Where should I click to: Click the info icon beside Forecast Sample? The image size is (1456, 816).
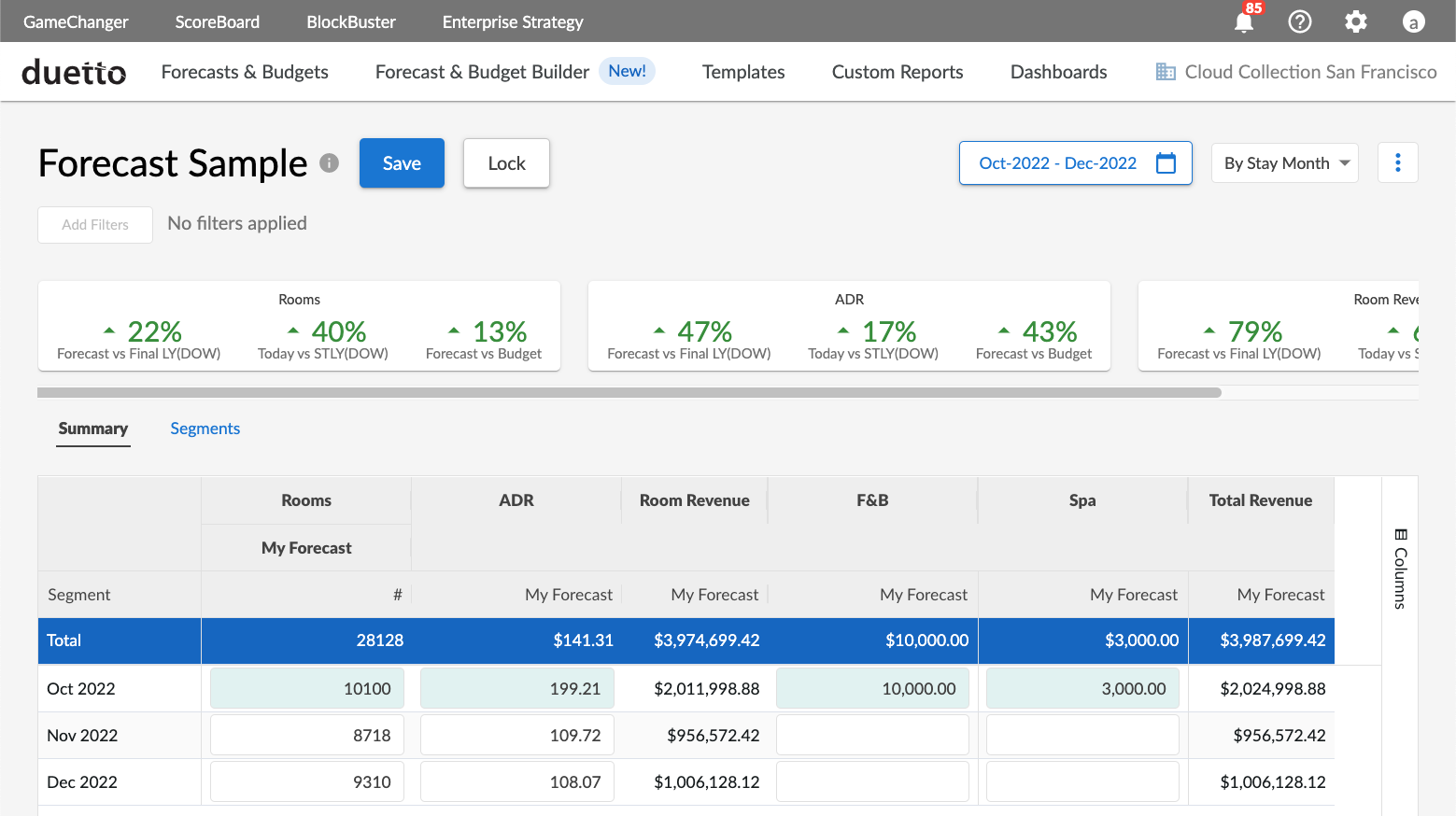coord(329,163)
